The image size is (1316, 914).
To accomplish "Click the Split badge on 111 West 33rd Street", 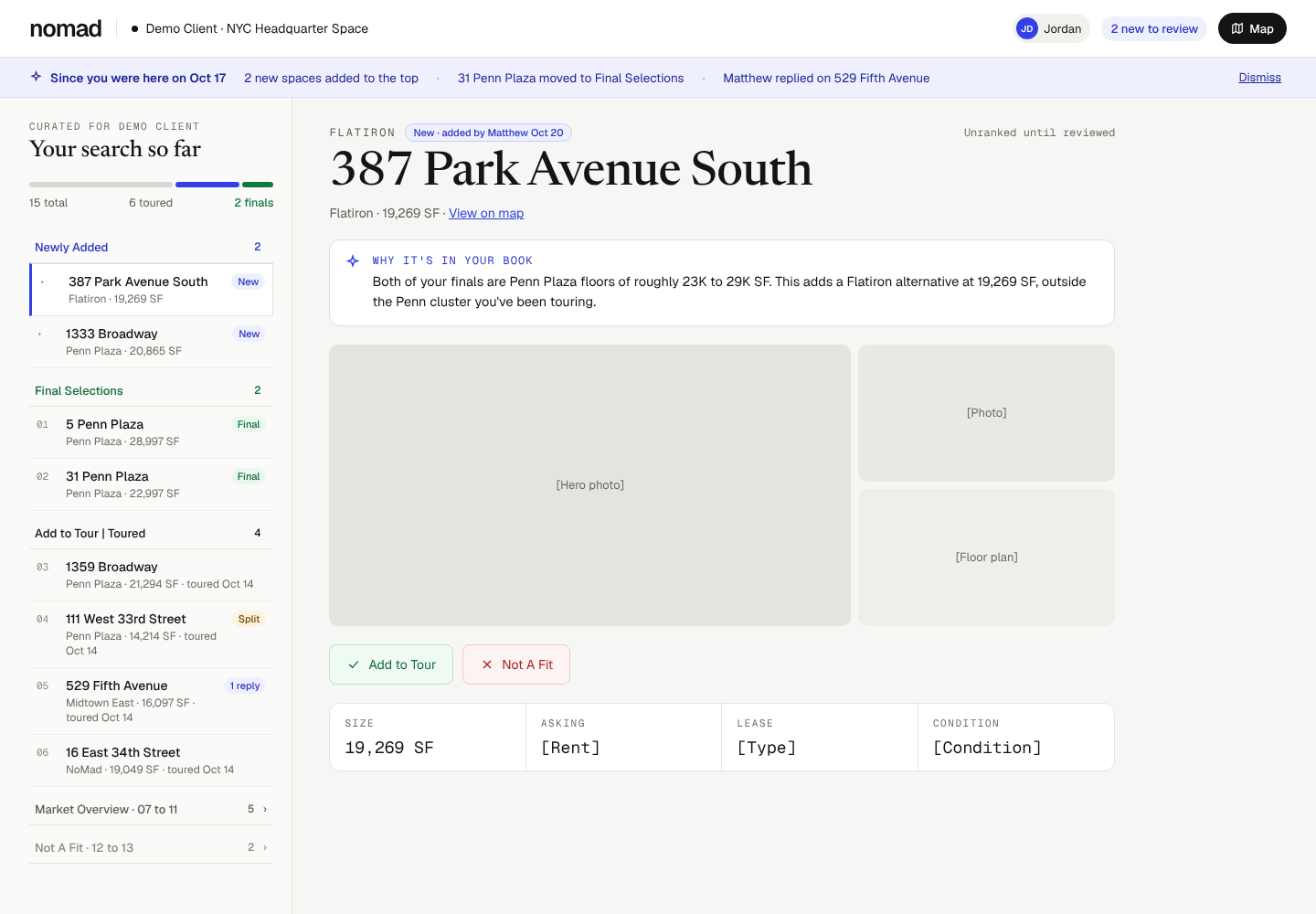I will (249, 619).
